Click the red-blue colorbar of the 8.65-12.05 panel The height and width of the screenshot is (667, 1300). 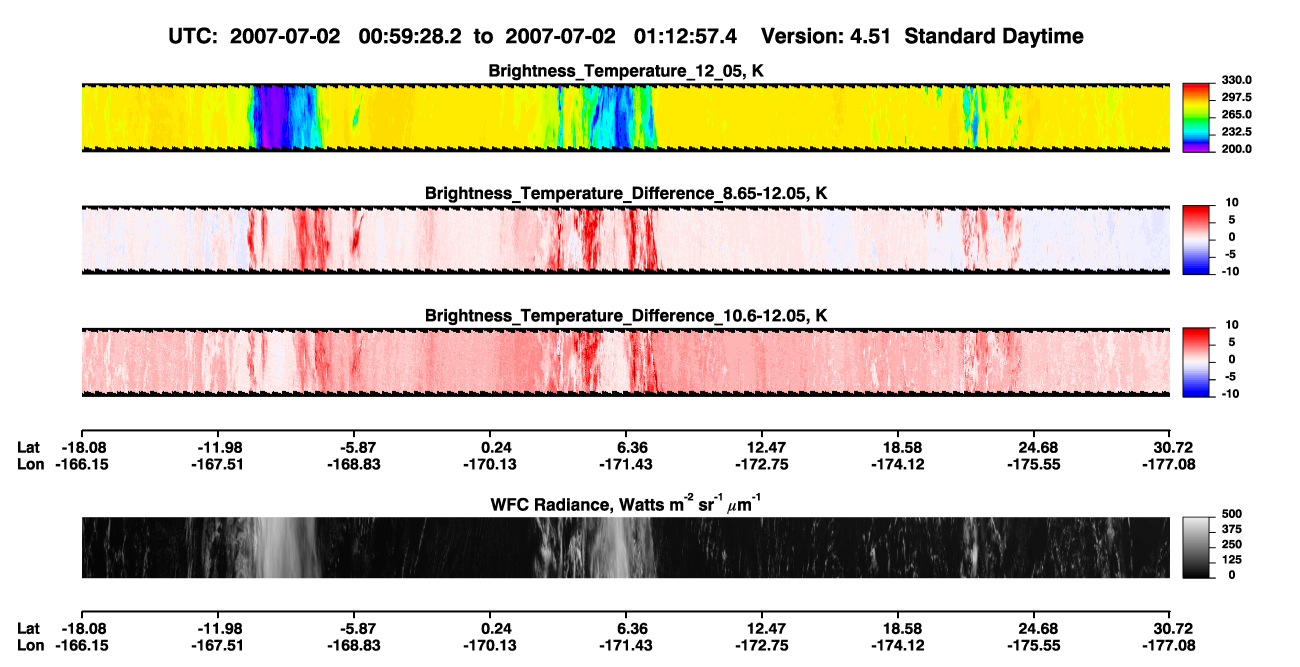(1197, 239)
